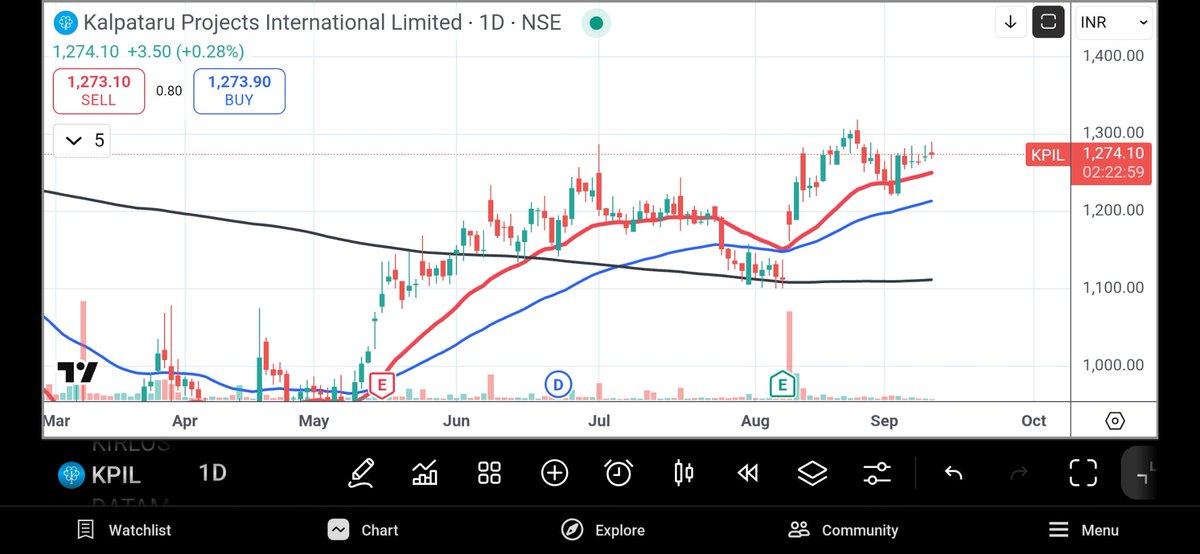Tap the 02:22:59 bar countdown timer
1200x554 pixels.
[1114, 173]
